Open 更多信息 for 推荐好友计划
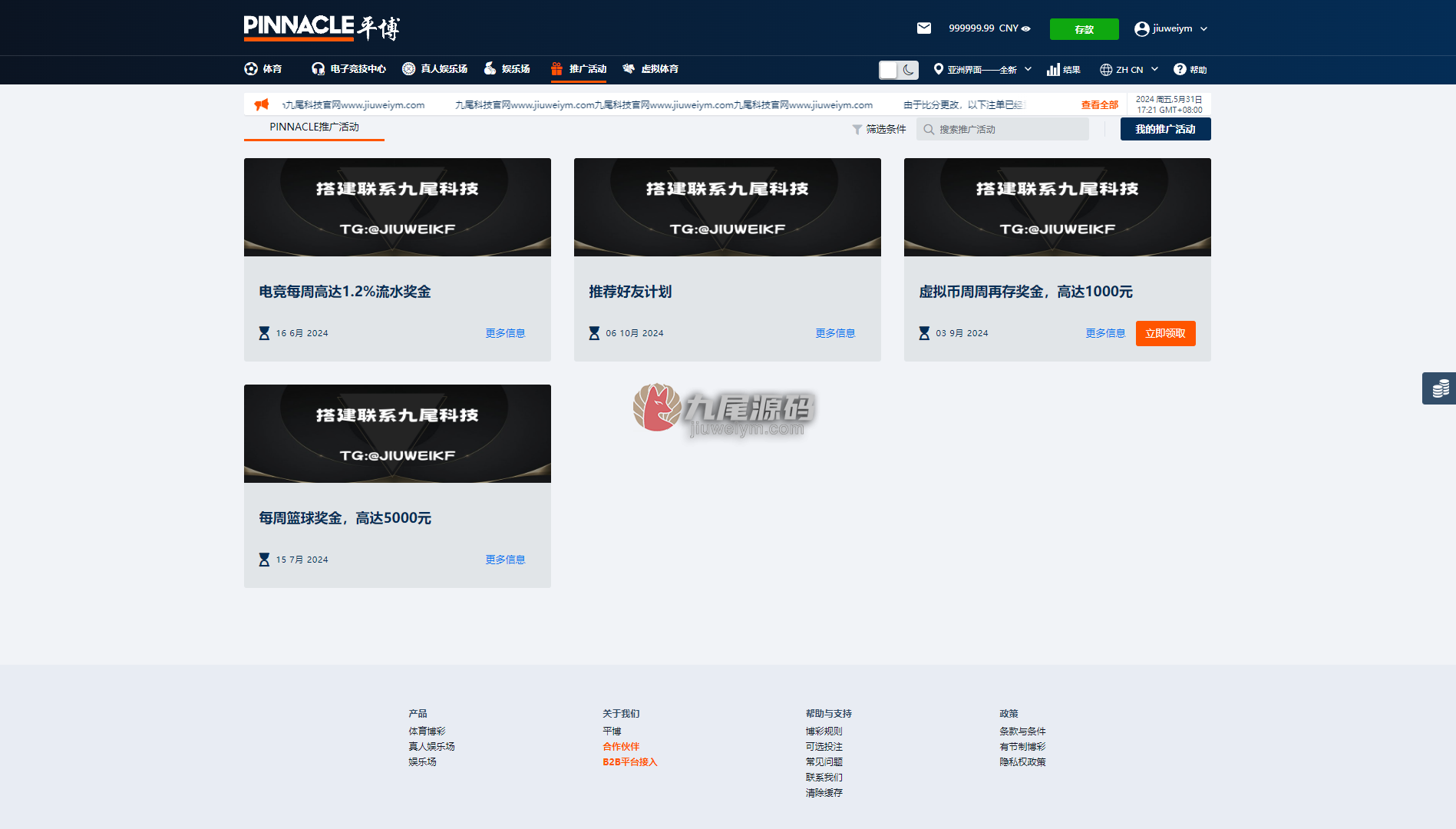This screenshot has height=829, width=1456. coord(835,333)
